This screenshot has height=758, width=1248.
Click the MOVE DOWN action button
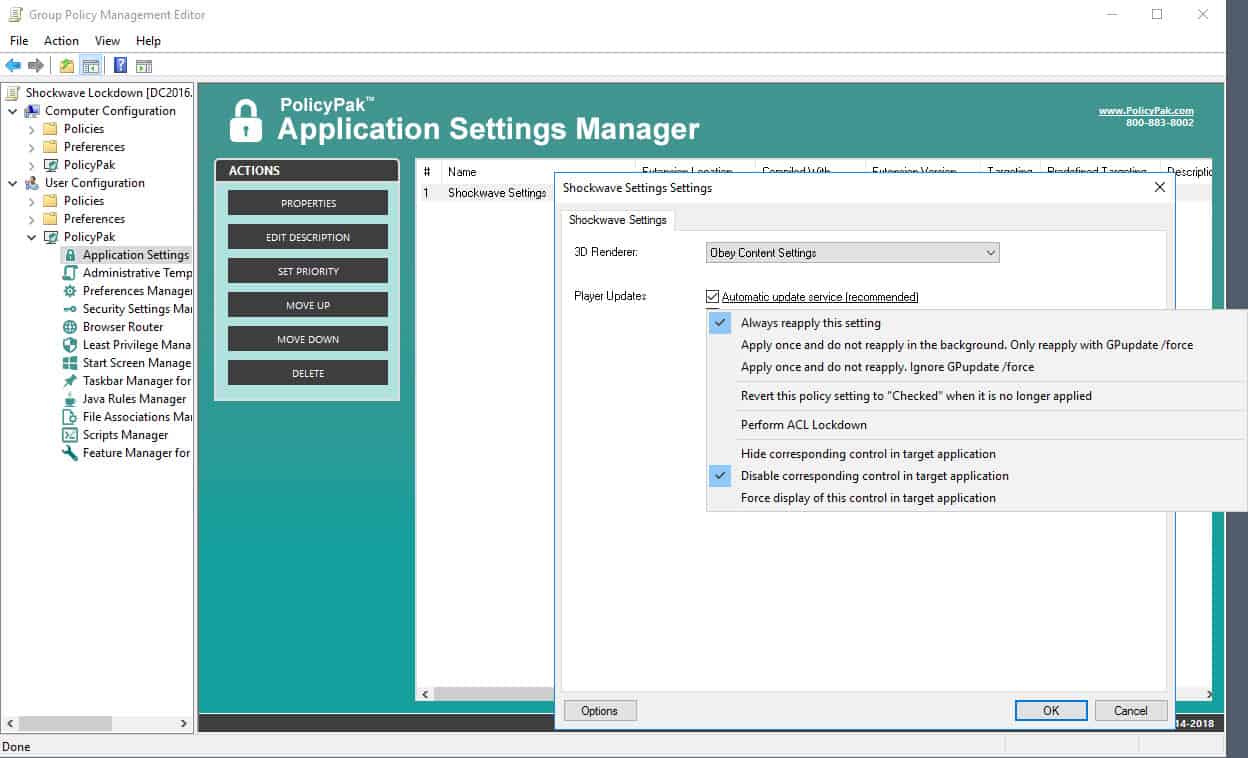(308, 339)
